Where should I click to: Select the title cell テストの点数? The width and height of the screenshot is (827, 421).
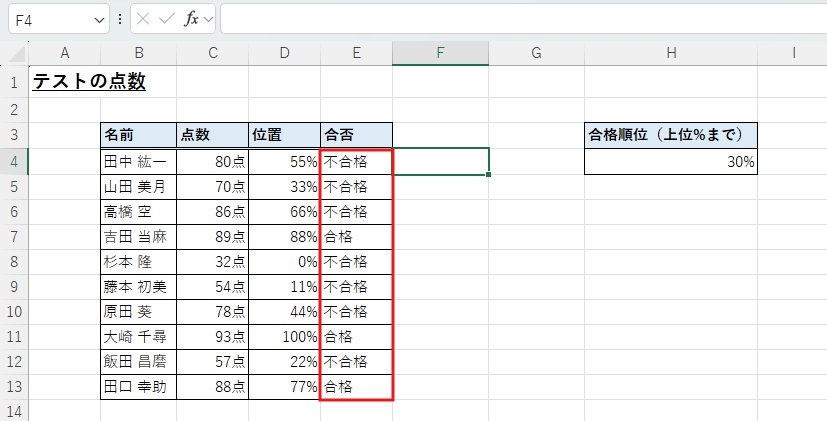(x=90, y=82)
